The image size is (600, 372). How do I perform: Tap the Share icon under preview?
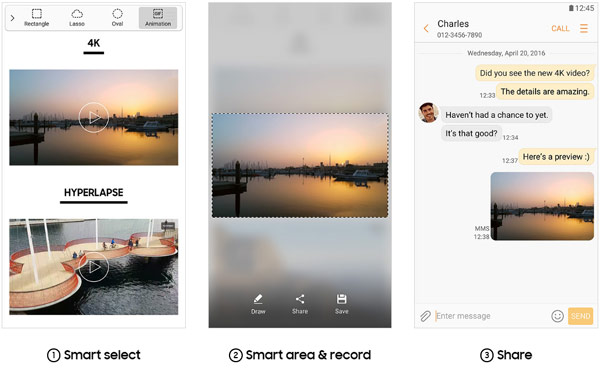click(300, 304)
